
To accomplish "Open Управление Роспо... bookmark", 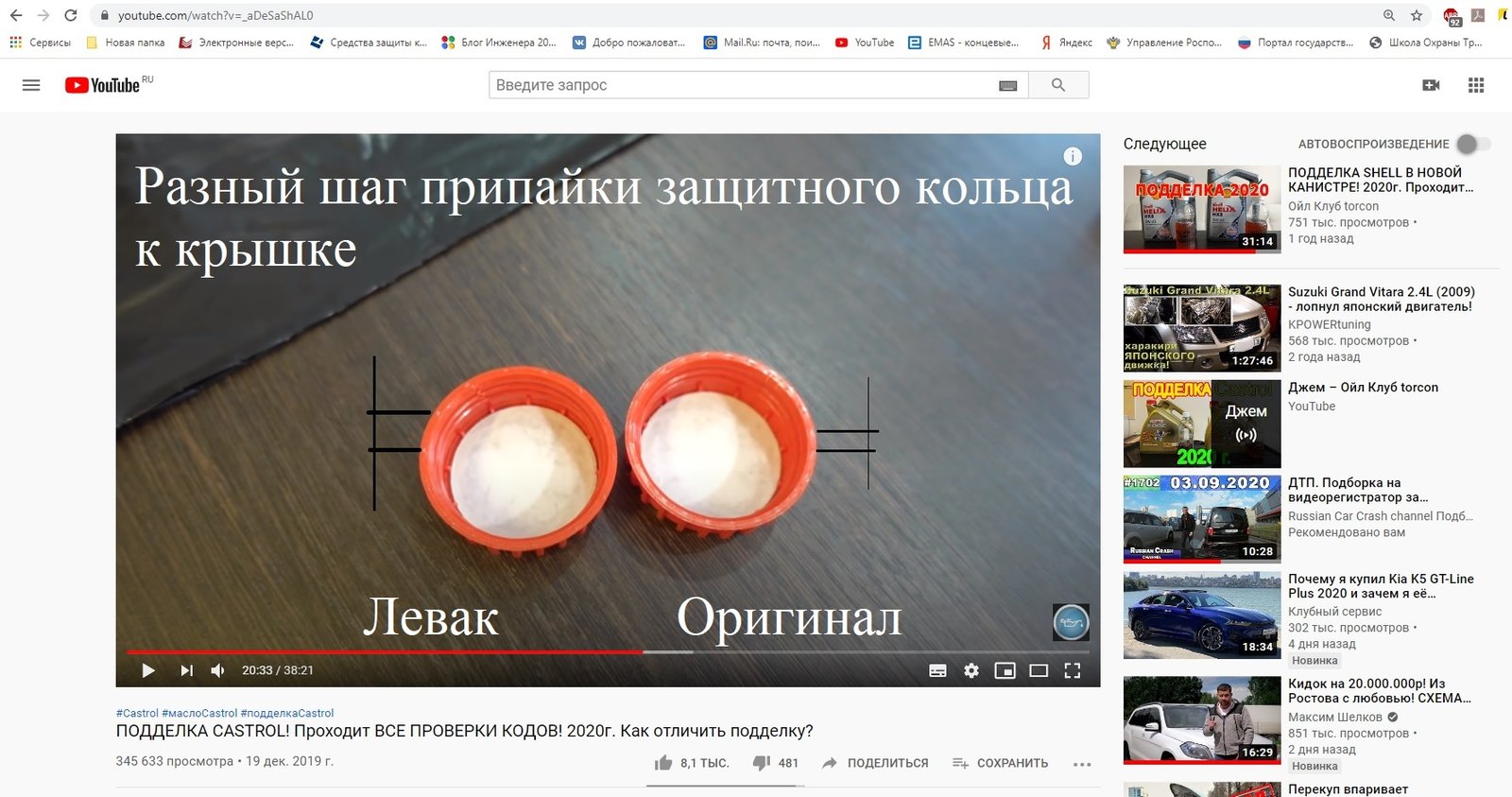I will (1164, 43).
